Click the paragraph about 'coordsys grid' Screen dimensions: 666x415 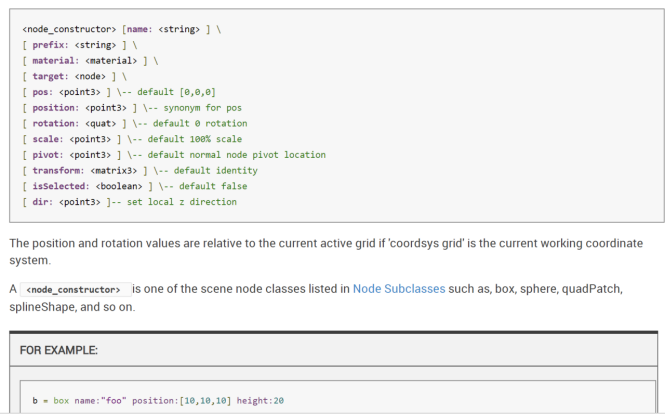pyautogui.click(x=330, y=251)
